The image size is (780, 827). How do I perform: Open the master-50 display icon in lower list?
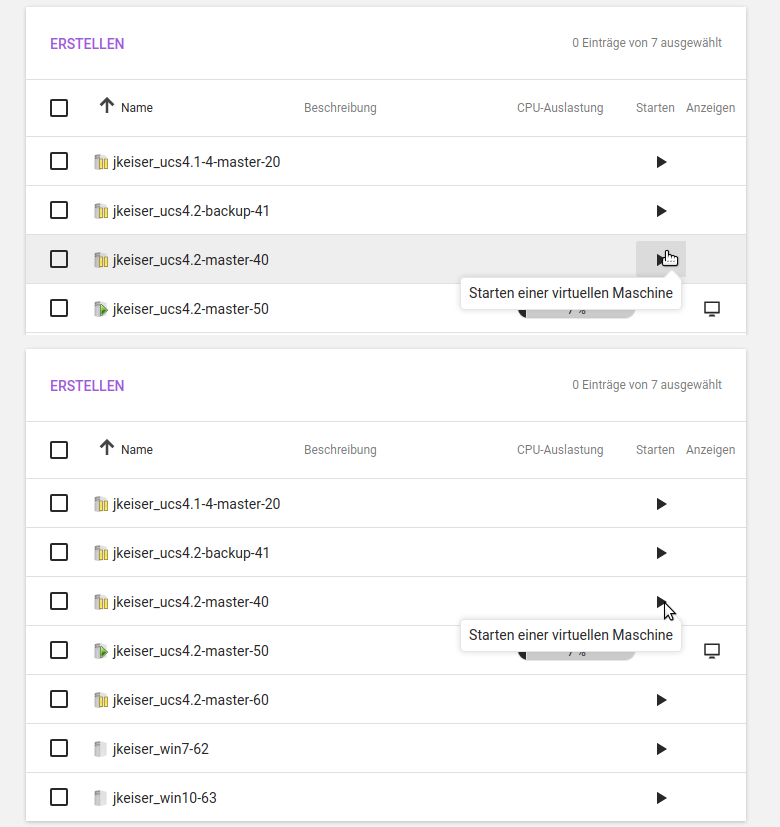[x=712, y=651]
